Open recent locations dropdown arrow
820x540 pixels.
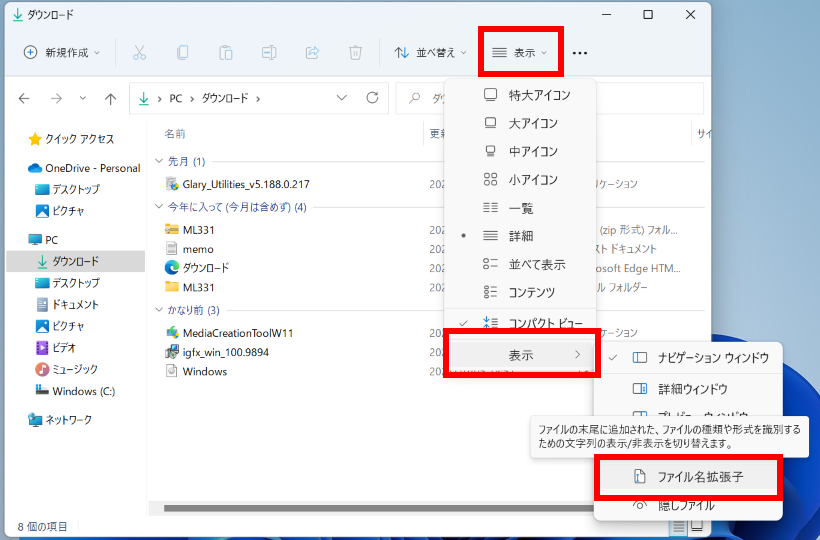click(x=83, y=98)
